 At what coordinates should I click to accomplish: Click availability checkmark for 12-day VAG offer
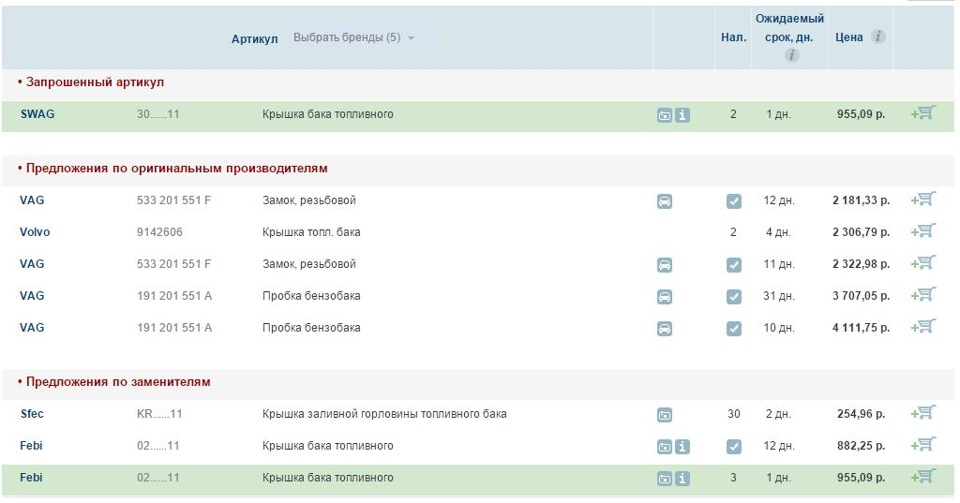(x=734, y=201)
